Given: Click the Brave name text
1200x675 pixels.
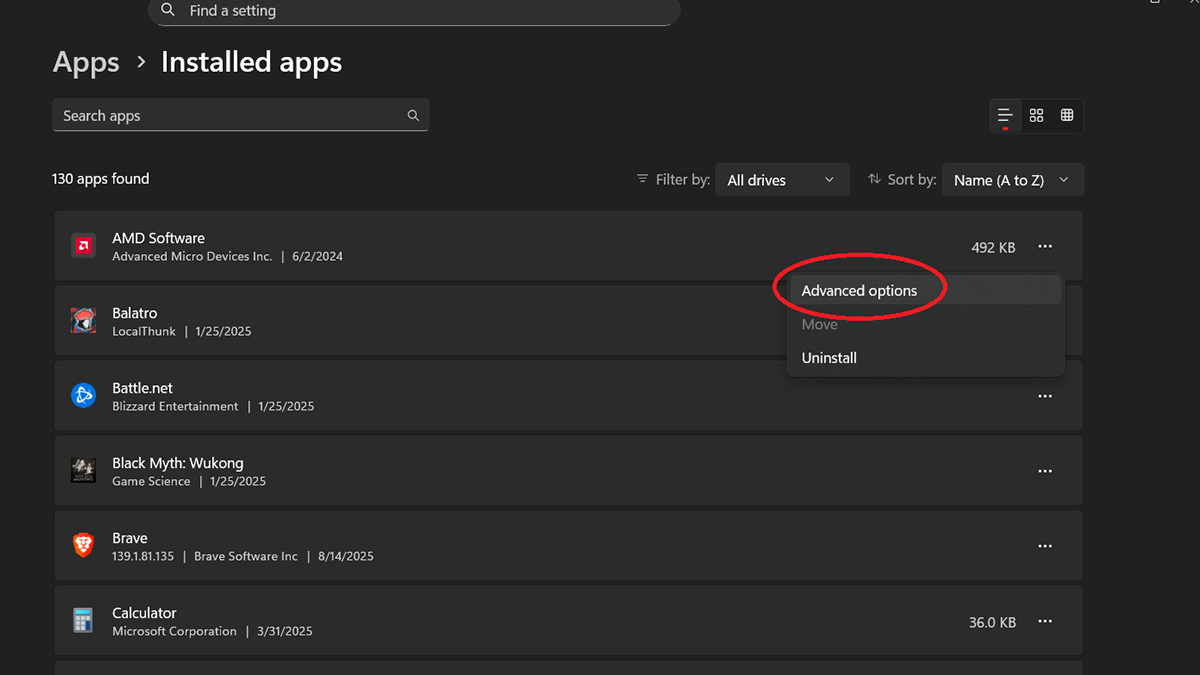Looking at the screenshot, I should (130, 538).
